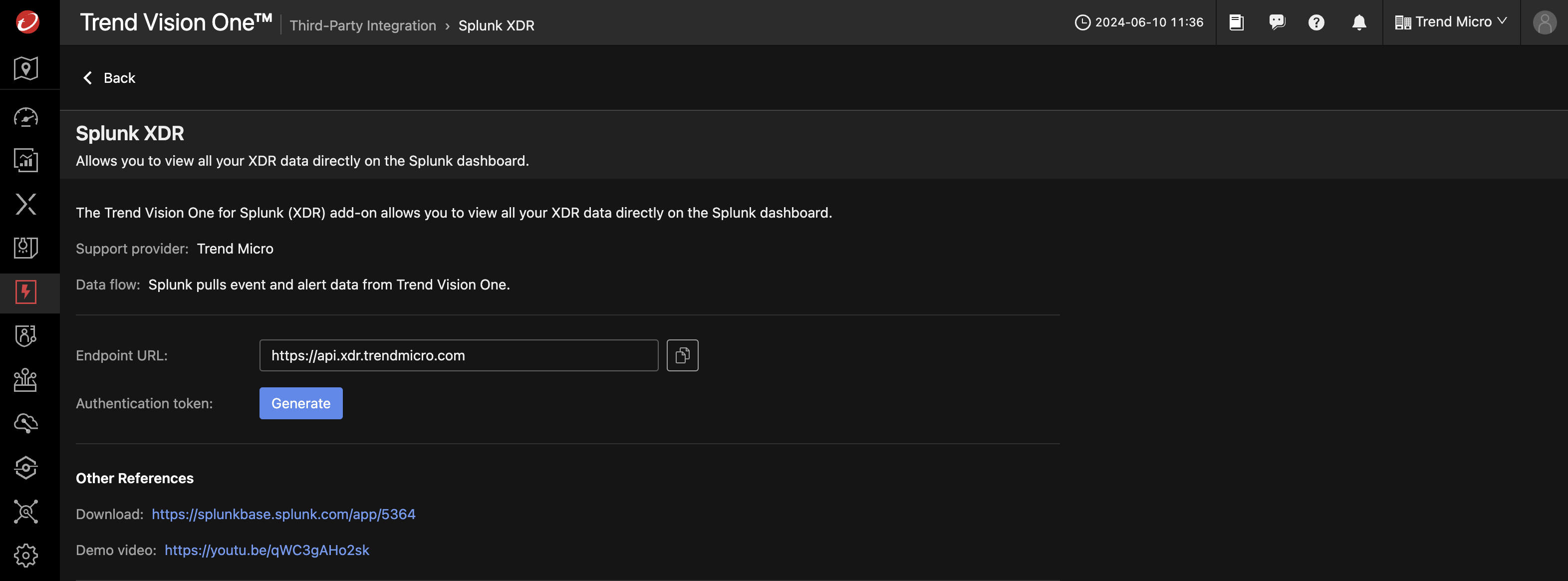1568x581 pixels.
Task: Click the 2024-06-10 11:36 timestamp
Action: click(1149, 22)
